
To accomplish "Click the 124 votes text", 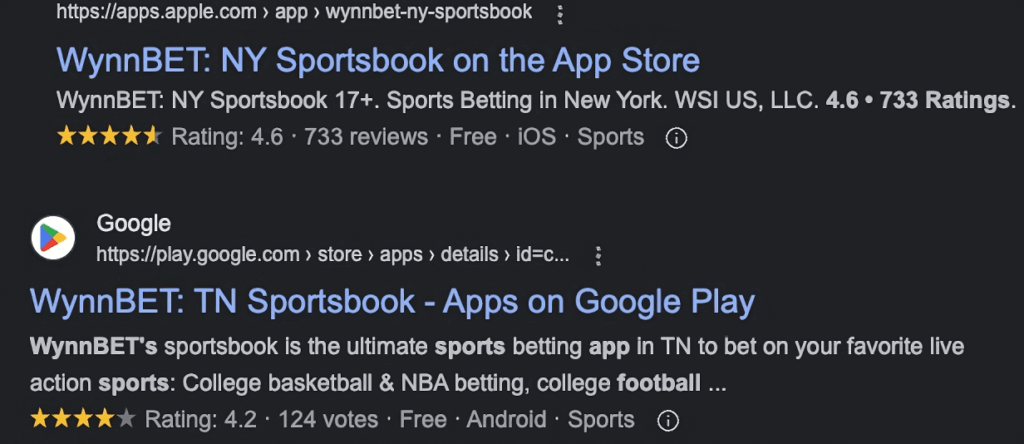I will [x=328, y=420].
